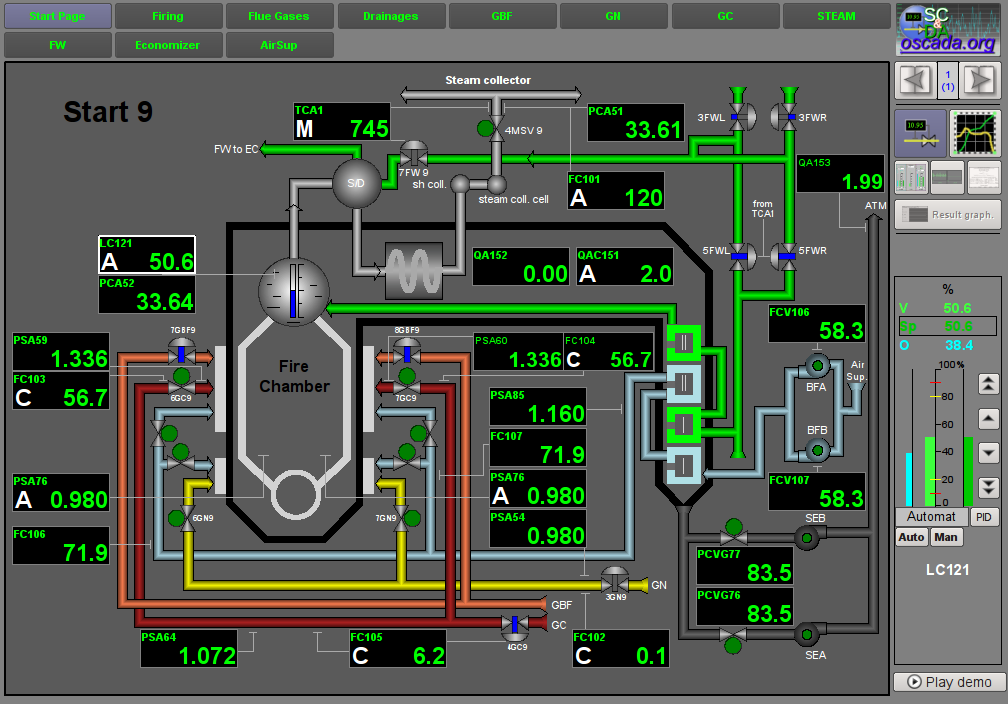Switch LC121 to Auto mode
This screenshot has height=704, width=1008.
911,537
